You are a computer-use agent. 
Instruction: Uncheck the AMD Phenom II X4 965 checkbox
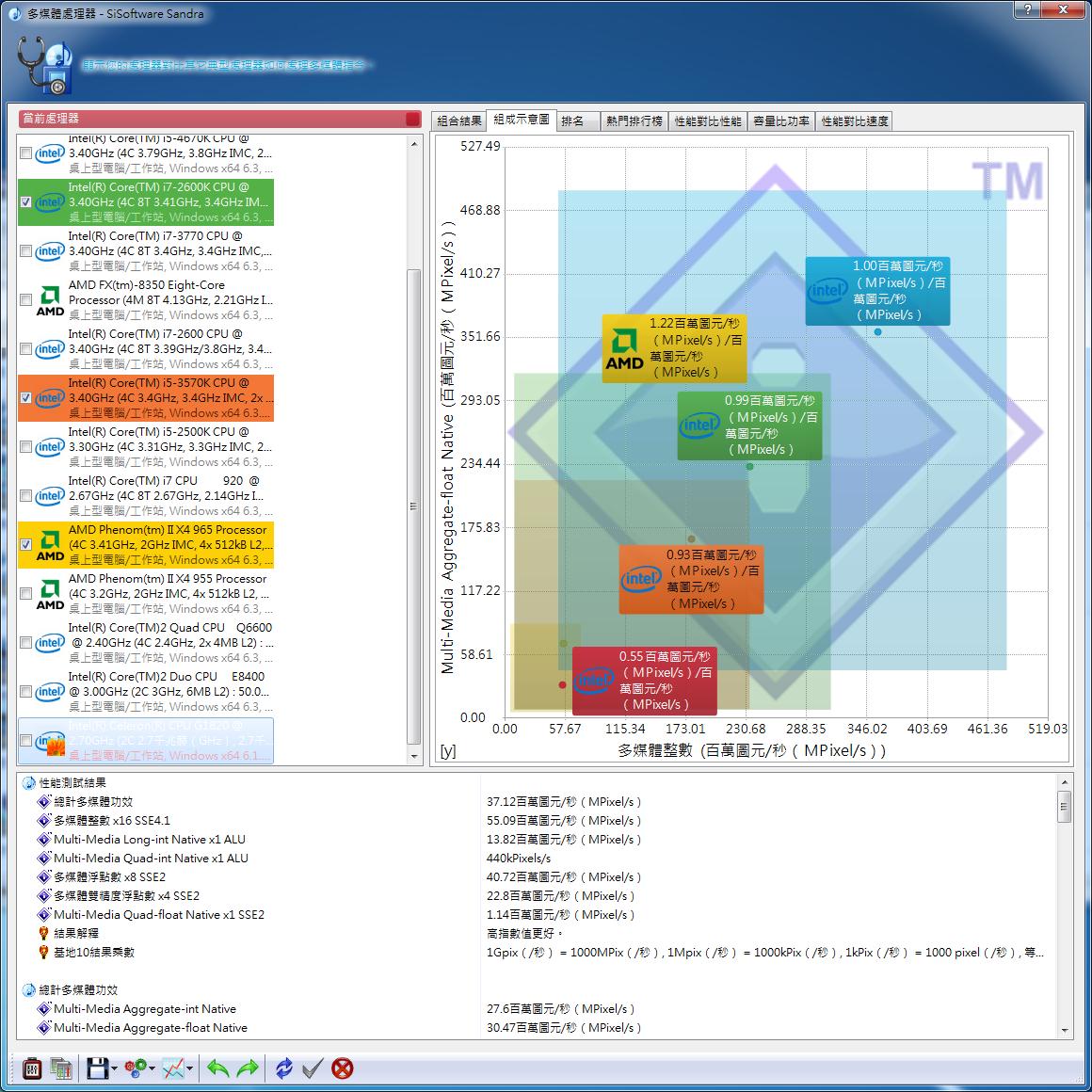click(25, 545)
